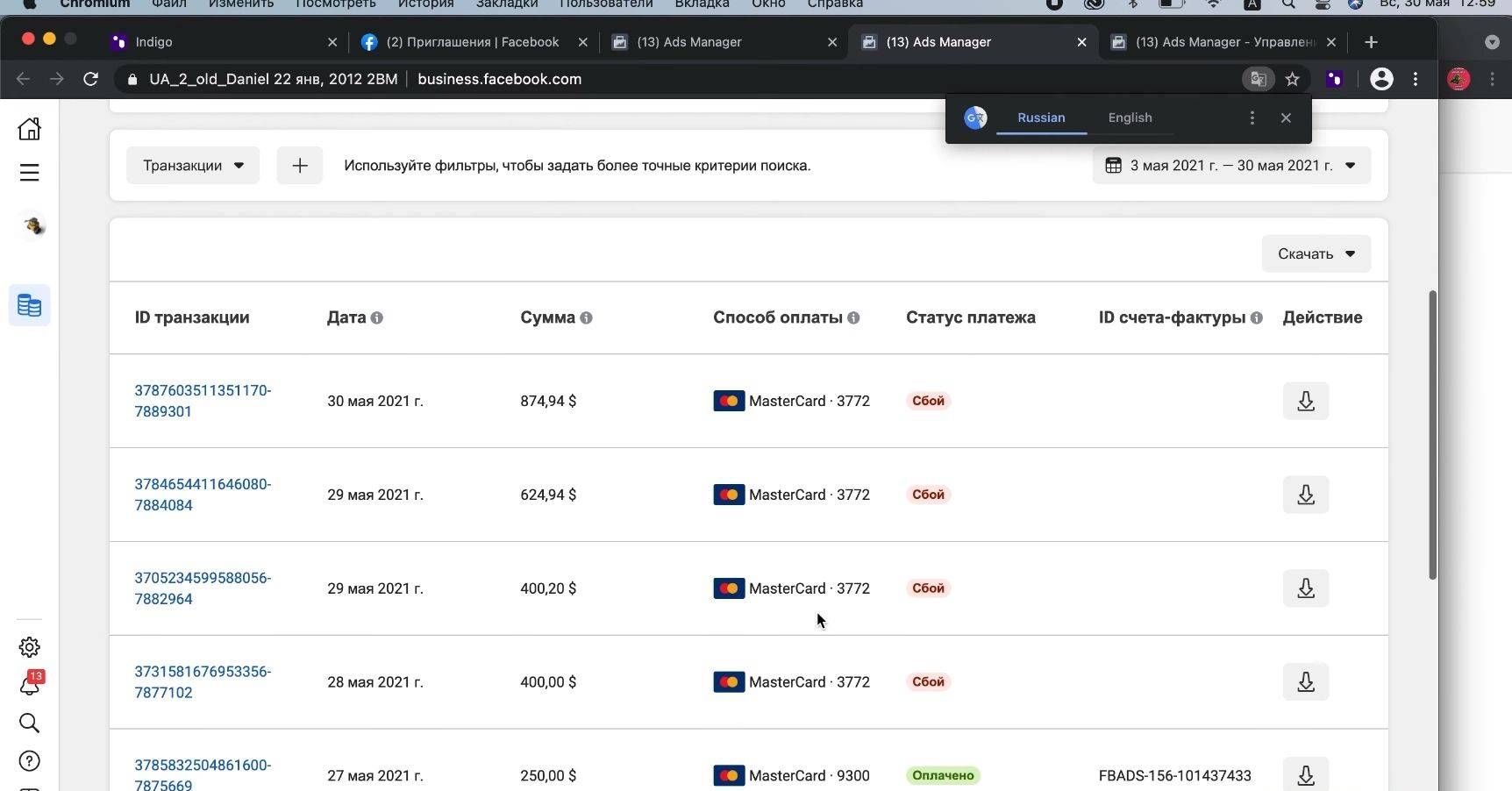Image resolution: width=1512 pixels, height=791 pixels.
Task: Open the Закладки menu in menu bar
Action: click(507, 4)
